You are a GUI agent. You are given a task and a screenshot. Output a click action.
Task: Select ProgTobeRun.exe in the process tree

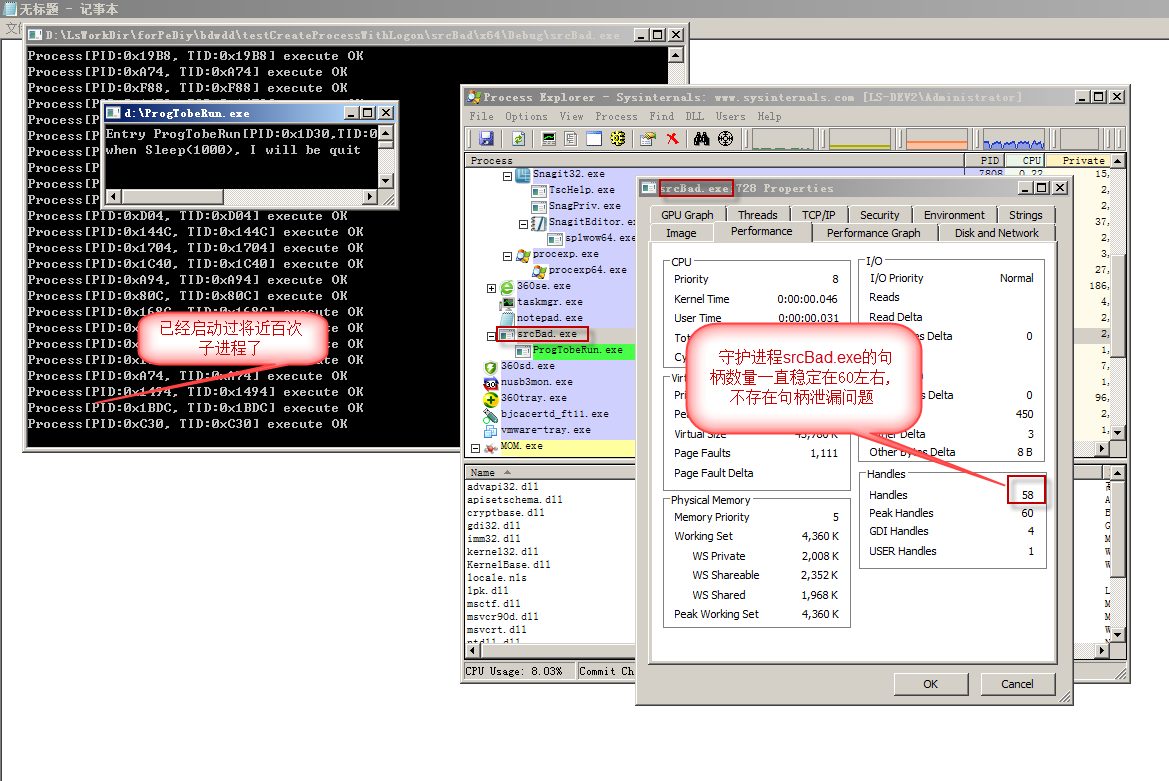577,350
